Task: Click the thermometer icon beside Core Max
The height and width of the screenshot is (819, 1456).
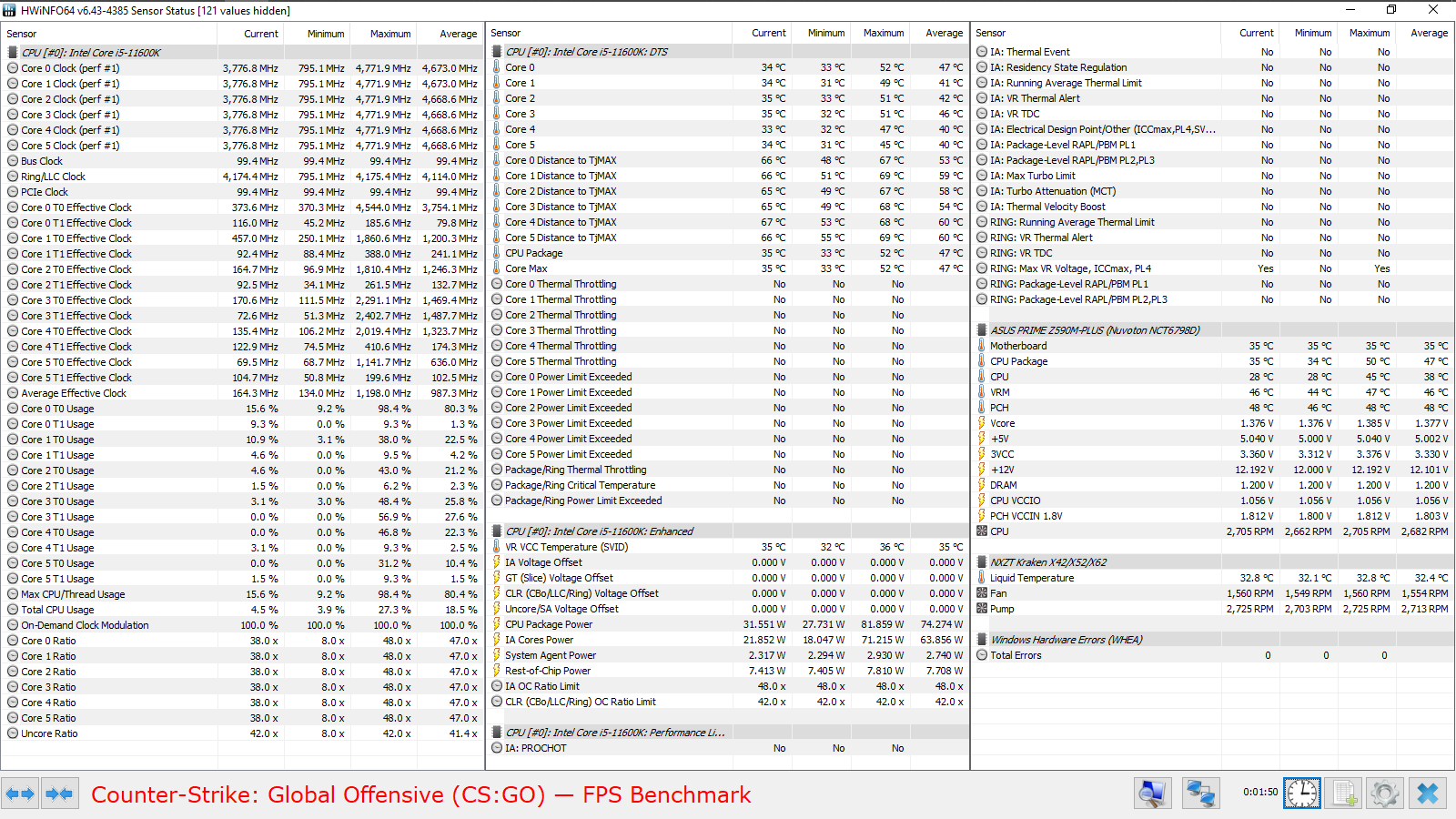Action: pos(497,268)
